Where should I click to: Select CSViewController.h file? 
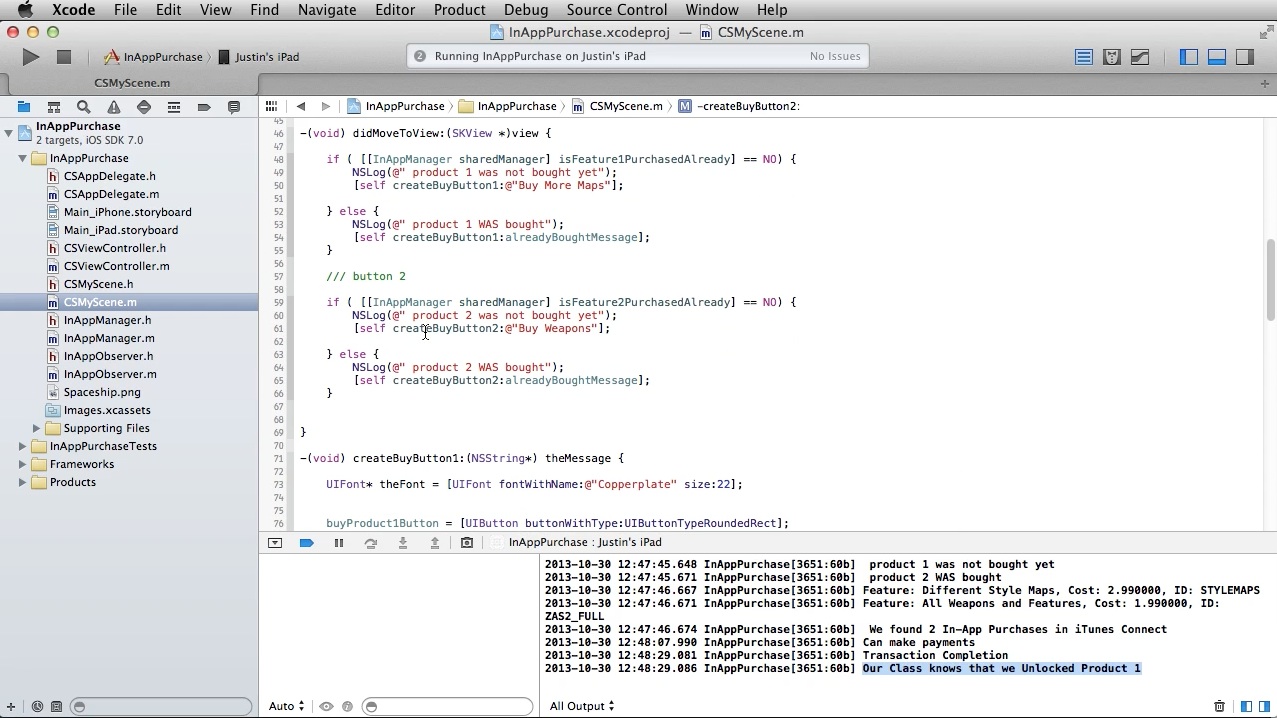(115, 248)
